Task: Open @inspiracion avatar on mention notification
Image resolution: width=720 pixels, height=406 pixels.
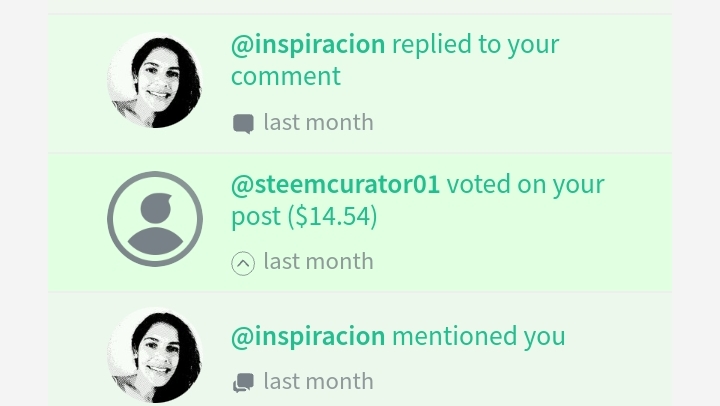Action: tap(155, 355)
